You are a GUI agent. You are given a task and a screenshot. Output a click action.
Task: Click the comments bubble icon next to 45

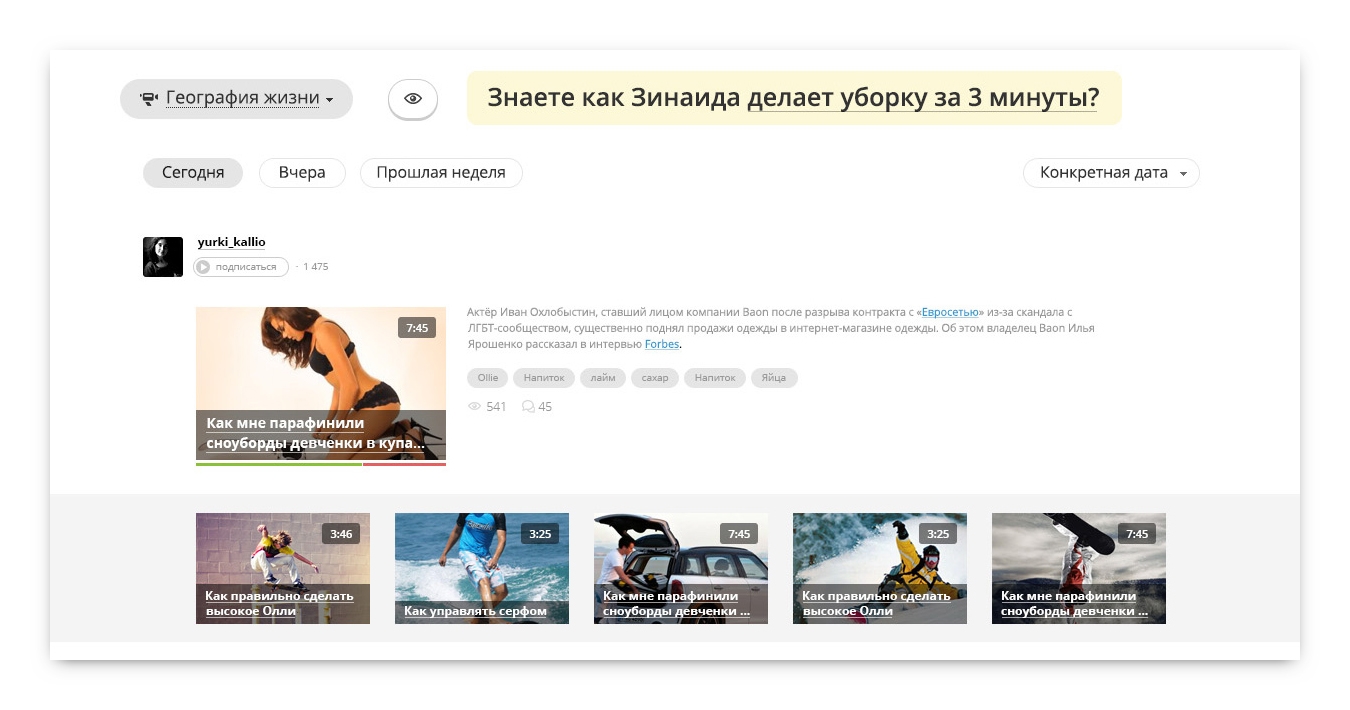(529, 407)
